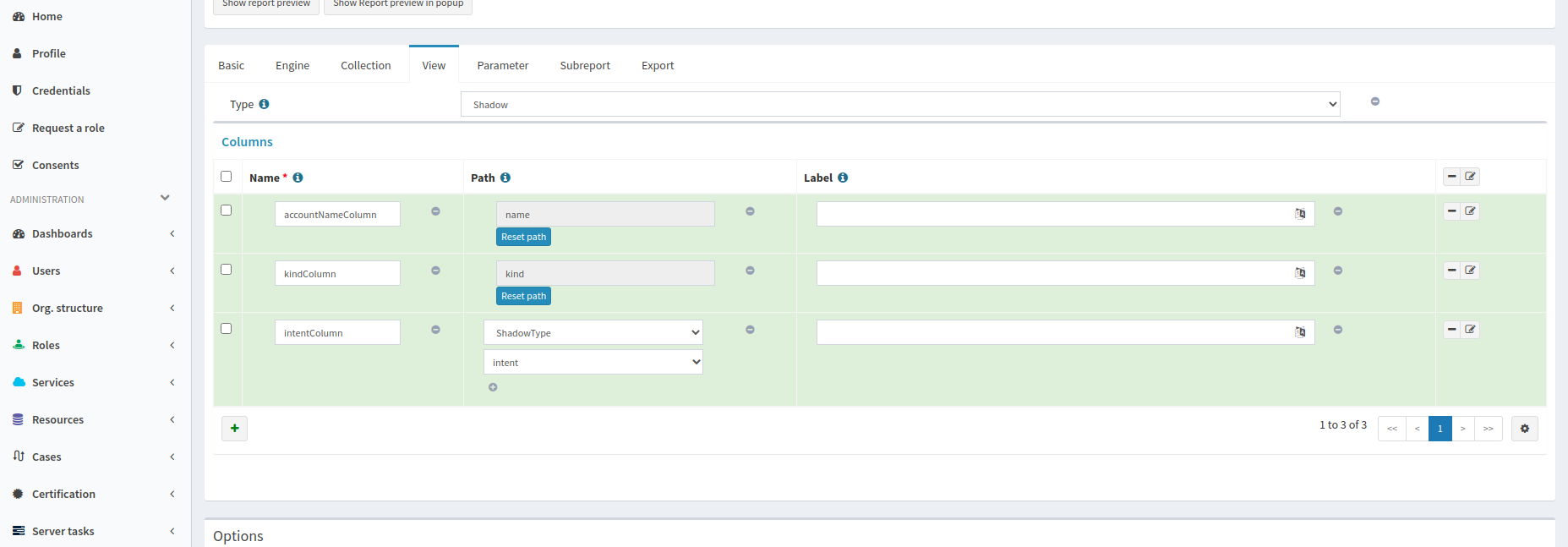The image size is (1568, 547).
Task: Expand the Dashboards menu
Action: pyautogui.click(x=172, y=233)
